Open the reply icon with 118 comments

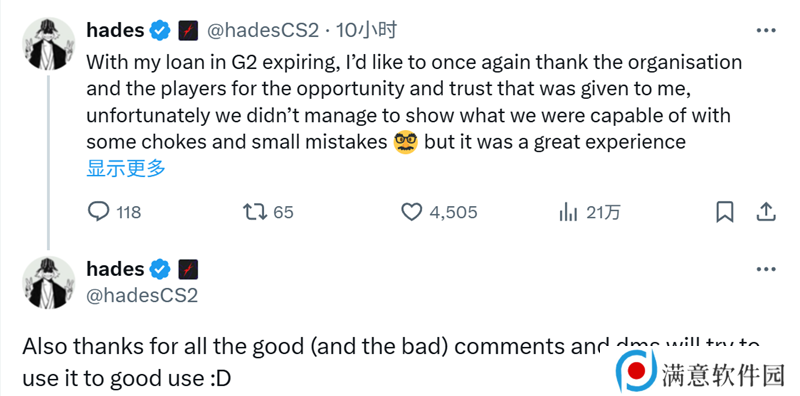tap(98, 212)
